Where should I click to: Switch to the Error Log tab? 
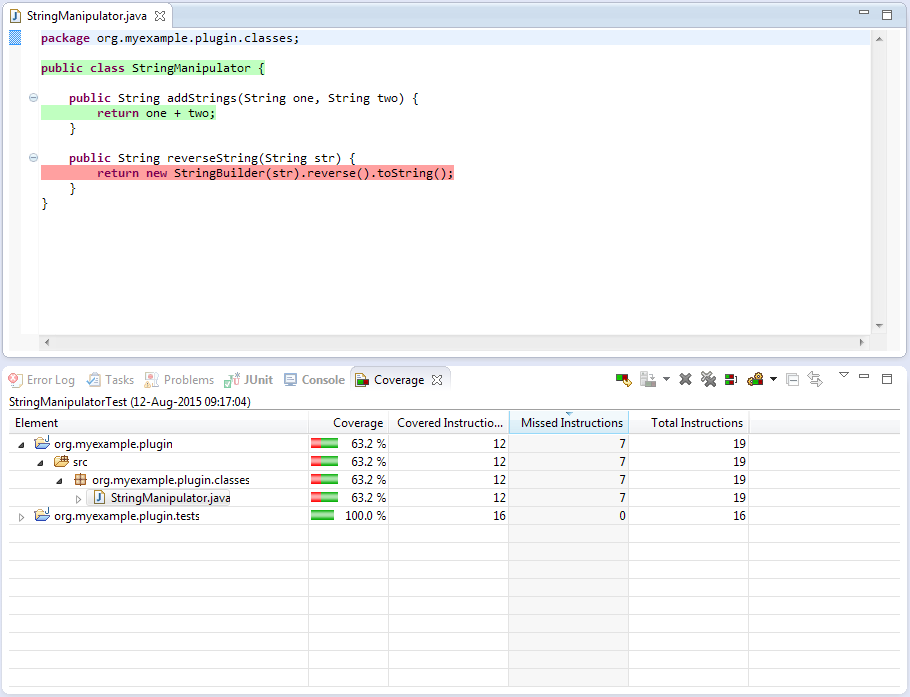(x=42, y=380)
